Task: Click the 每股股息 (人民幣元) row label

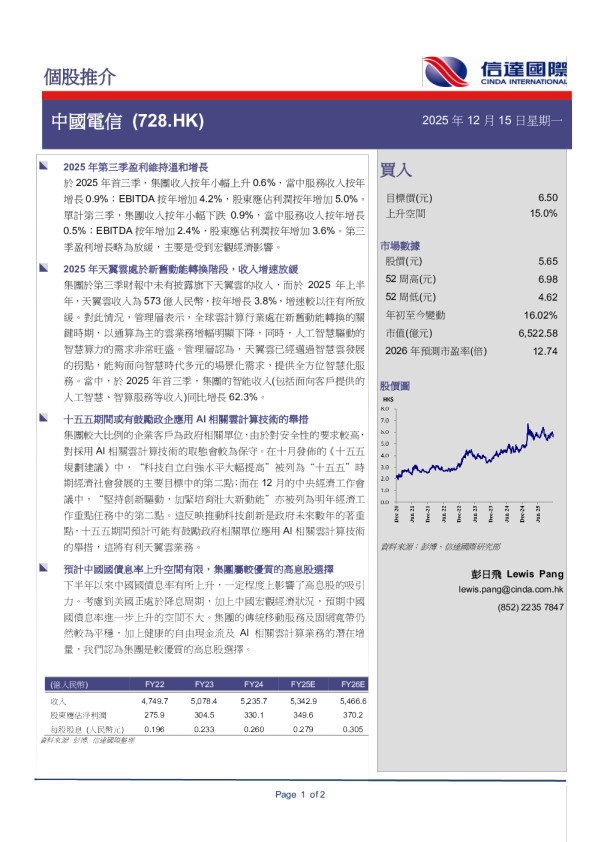Action: tap(87, 729)
